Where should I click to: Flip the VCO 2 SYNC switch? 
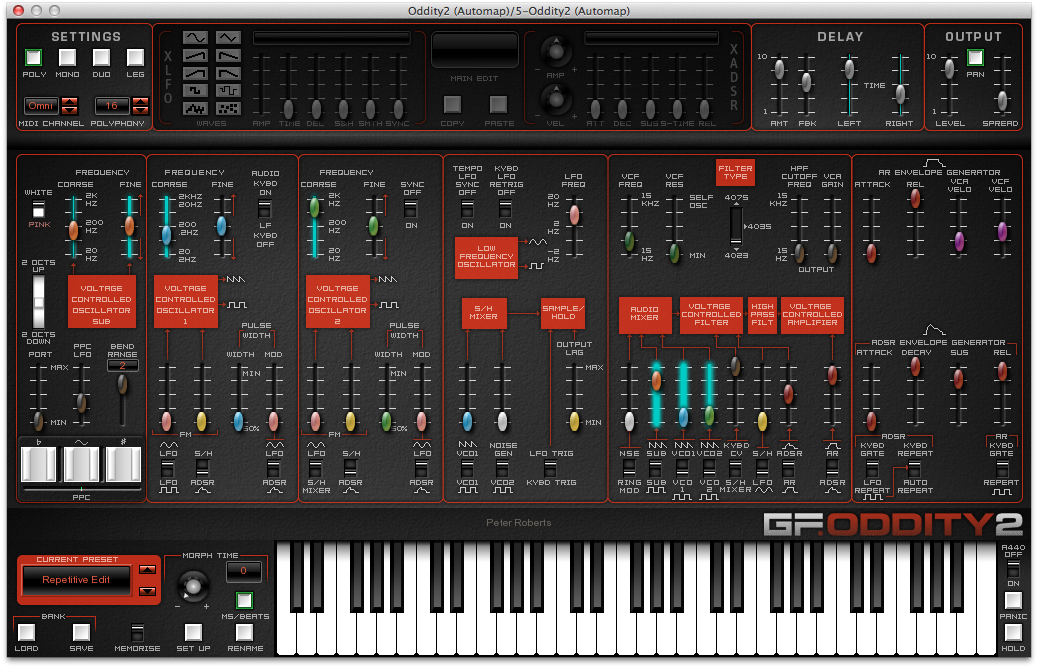point(410,209)
